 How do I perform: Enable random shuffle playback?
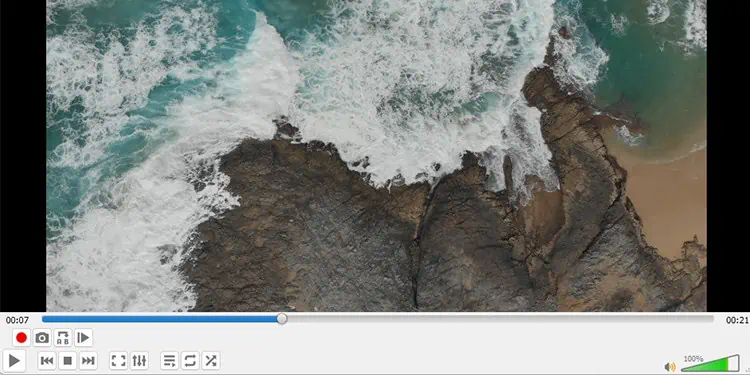pyautogui.click(x=210, y=361)
